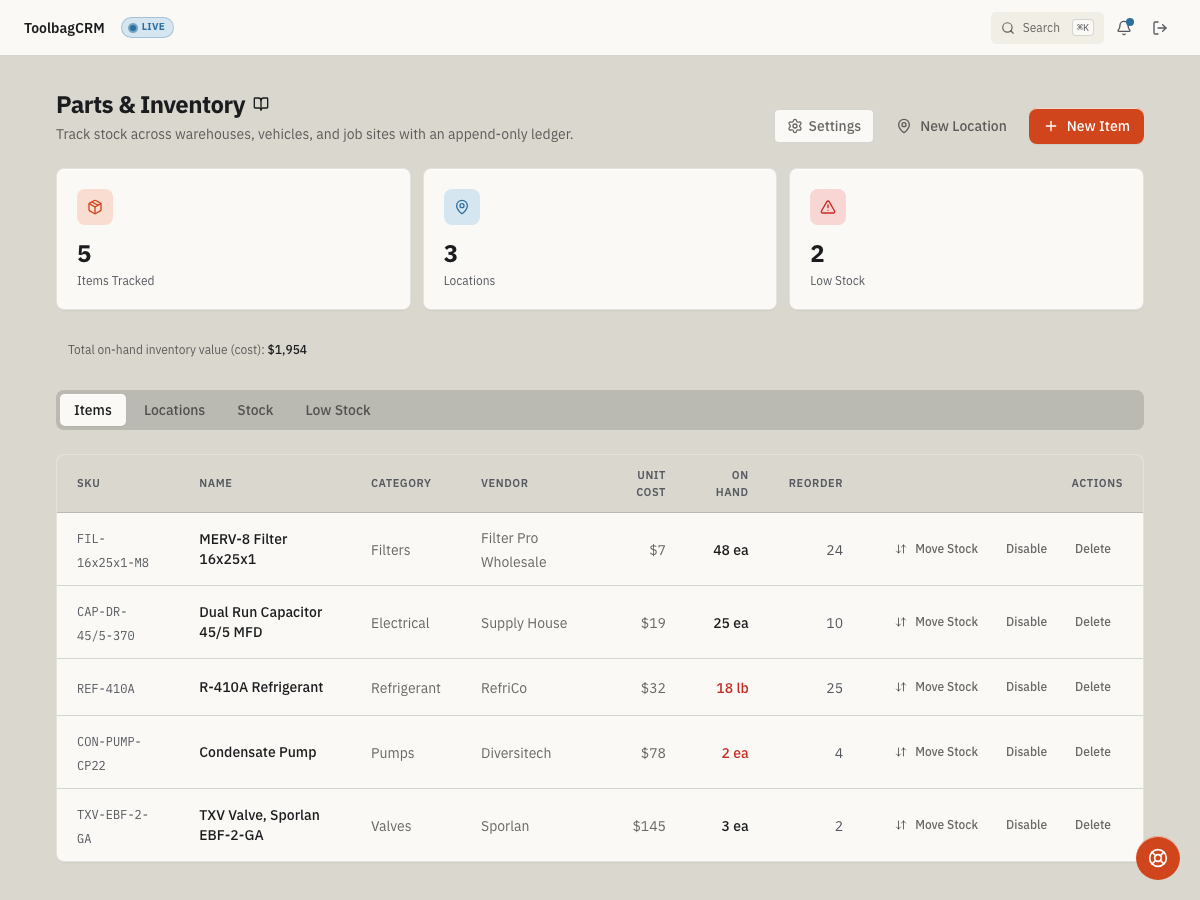Select the Items tab
The width and height of the screenshot is (1200, 900).
pyautogui.click(x=93, y=410)
